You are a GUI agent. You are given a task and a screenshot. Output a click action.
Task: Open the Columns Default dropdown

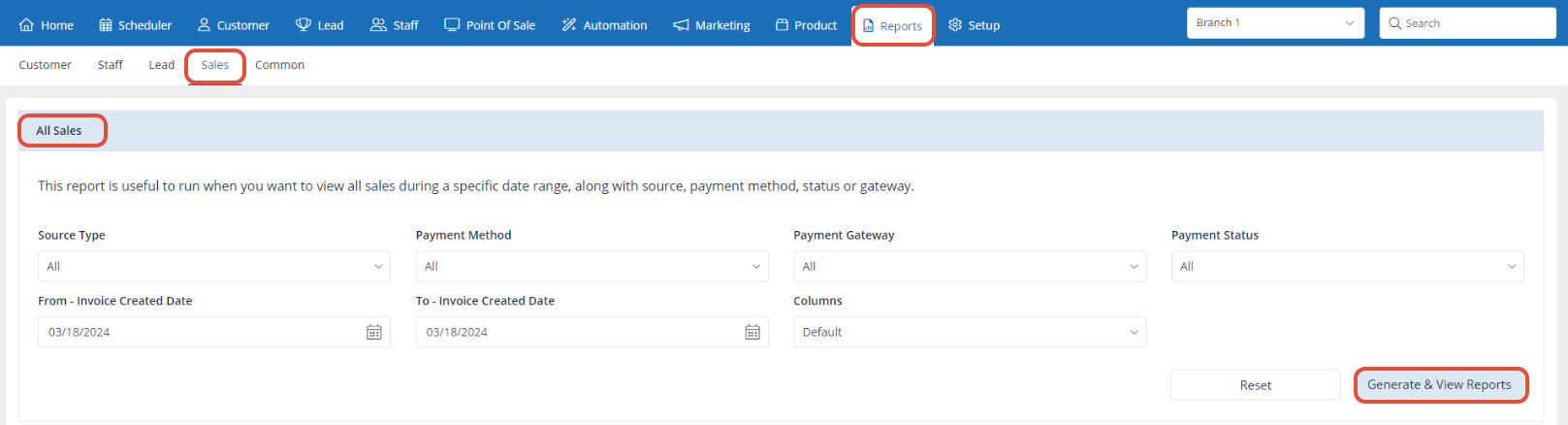click(970, 332)
